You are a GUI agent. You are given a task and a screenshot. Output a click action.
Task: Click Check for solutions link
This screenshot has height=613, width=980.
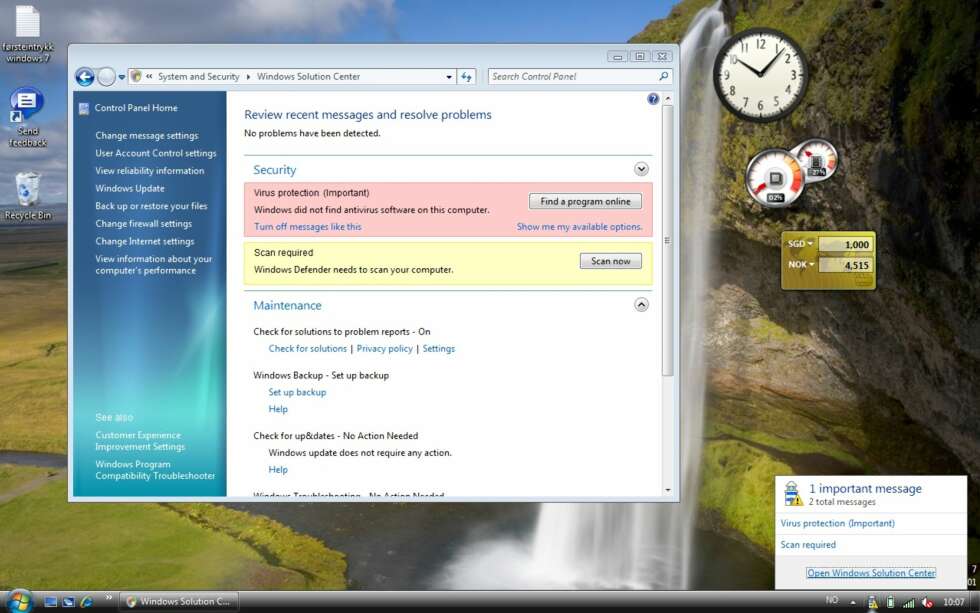[x=308, y=349]
